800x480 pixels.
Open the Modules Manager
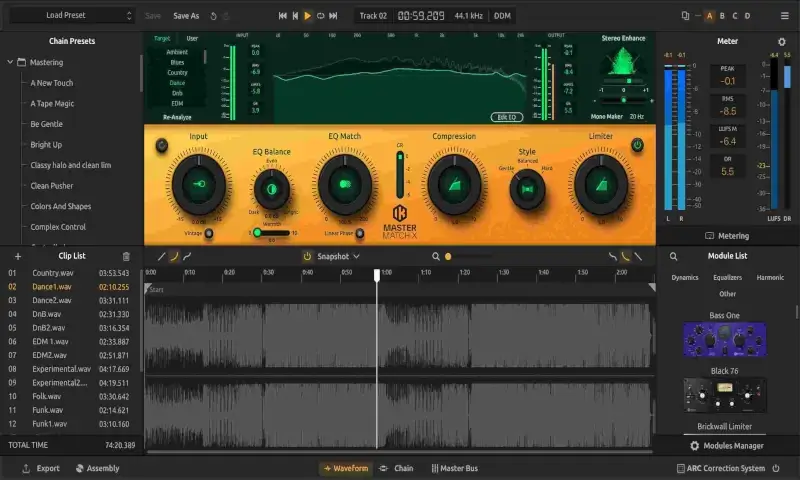click(727, 446)
